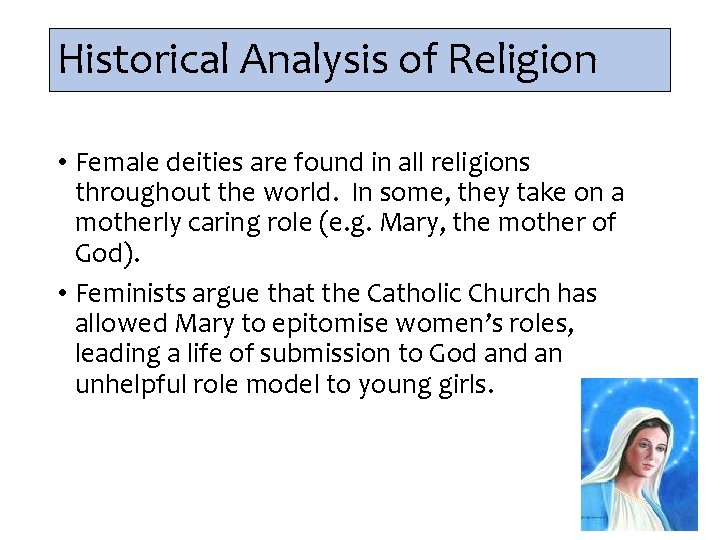Click the portrait image of Mary

(x=639, y=454)
